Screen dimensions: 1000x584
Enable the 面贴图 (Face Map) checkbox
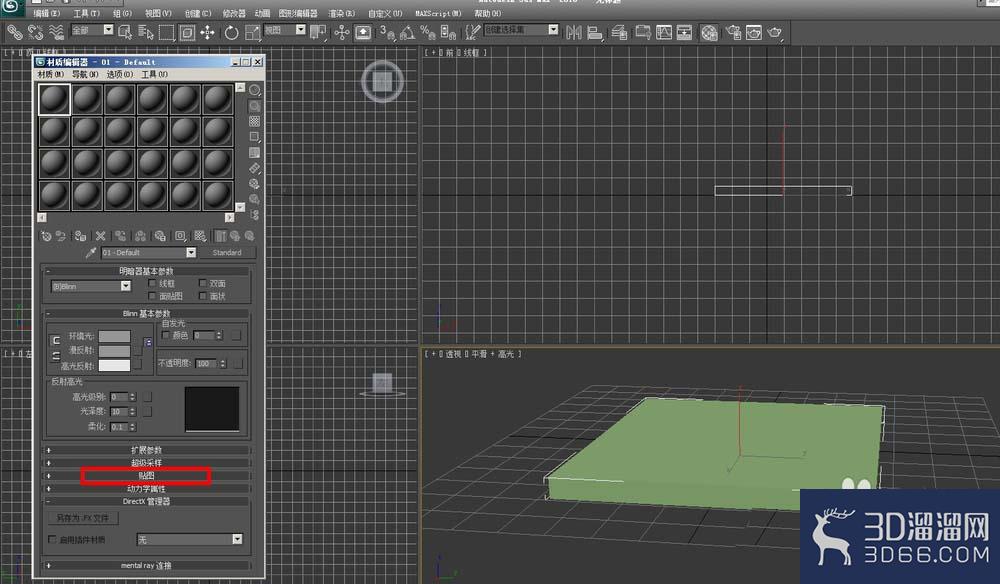[152, 296]
